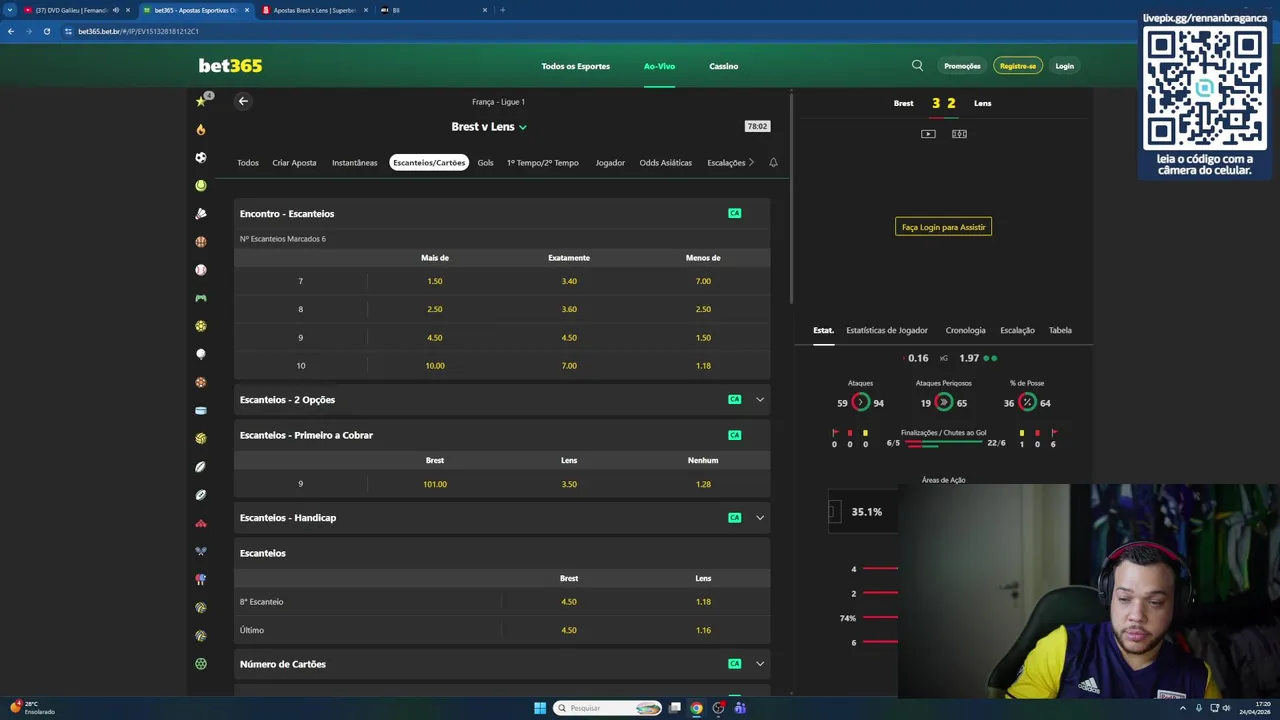This screenshot has width=1280, height=720.
Task: Select the white golf ball sport icon
Action: click(x=201, y=354)
